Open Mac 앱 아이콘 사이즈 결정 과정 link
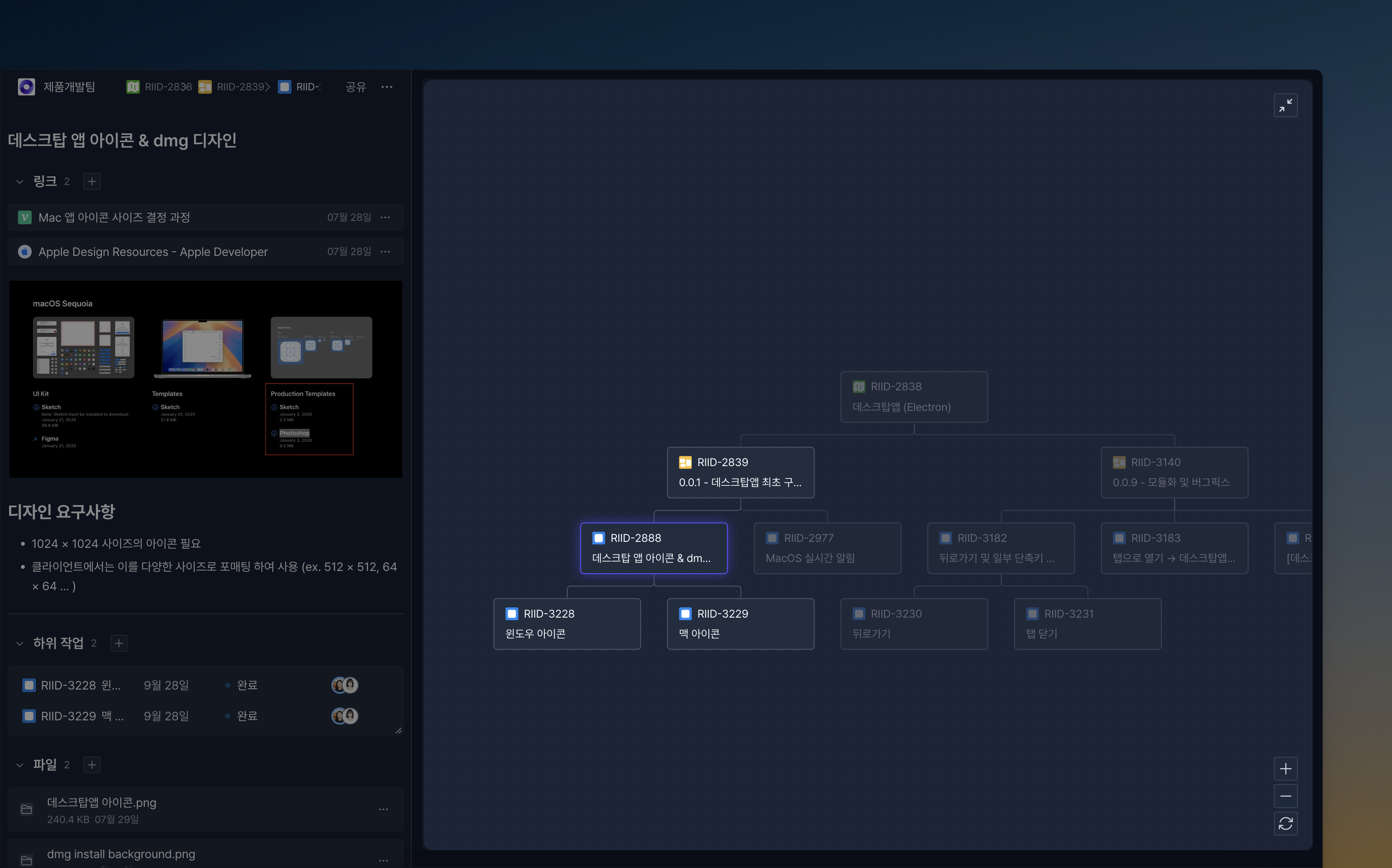 206,217
